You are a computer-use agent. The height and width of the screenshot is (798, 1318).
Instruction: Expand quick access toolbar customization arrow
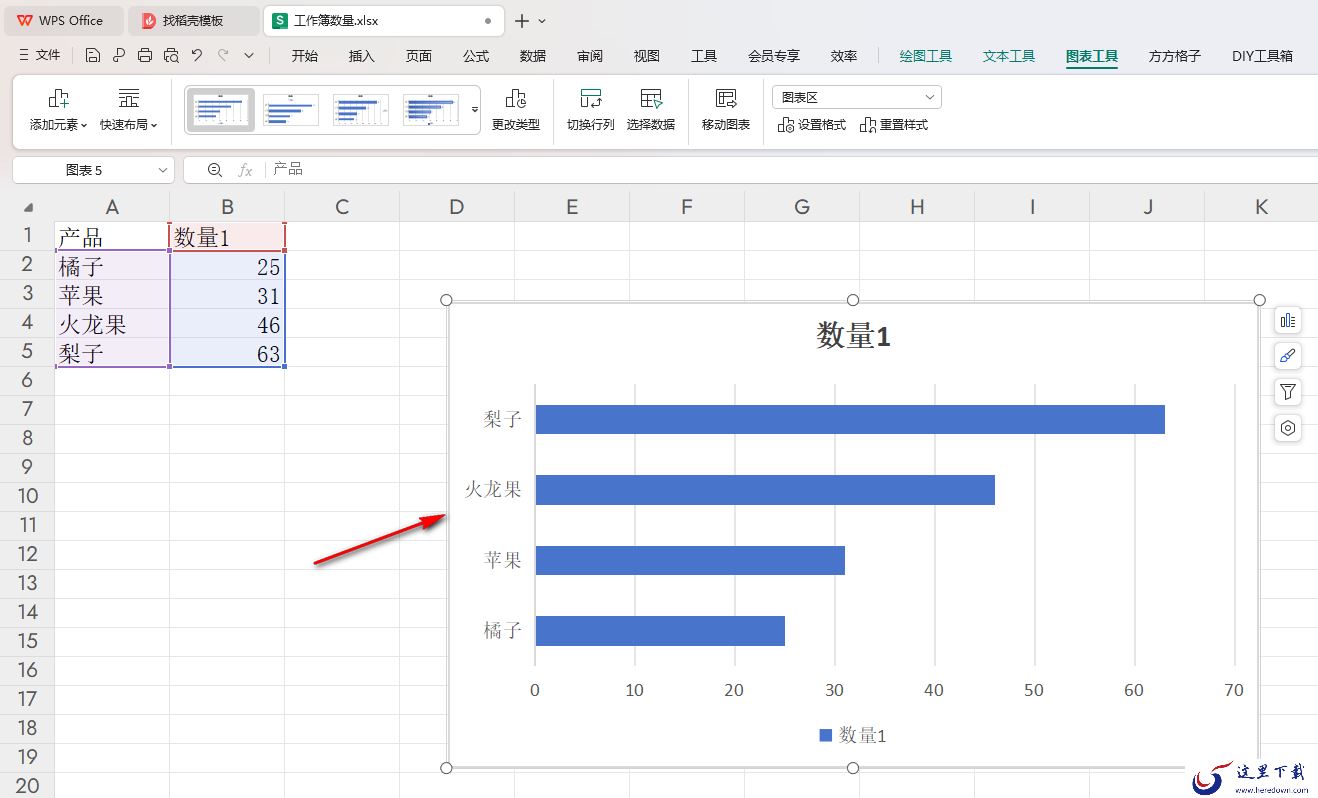pos(249,56)
